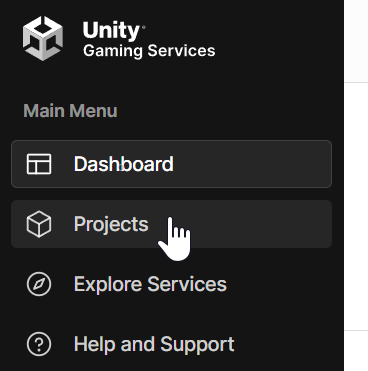This screenshot has width=368, height=371.
Task: Click the white content area beside sidebar
Action: pyautogui.click(x=356, y=207)
